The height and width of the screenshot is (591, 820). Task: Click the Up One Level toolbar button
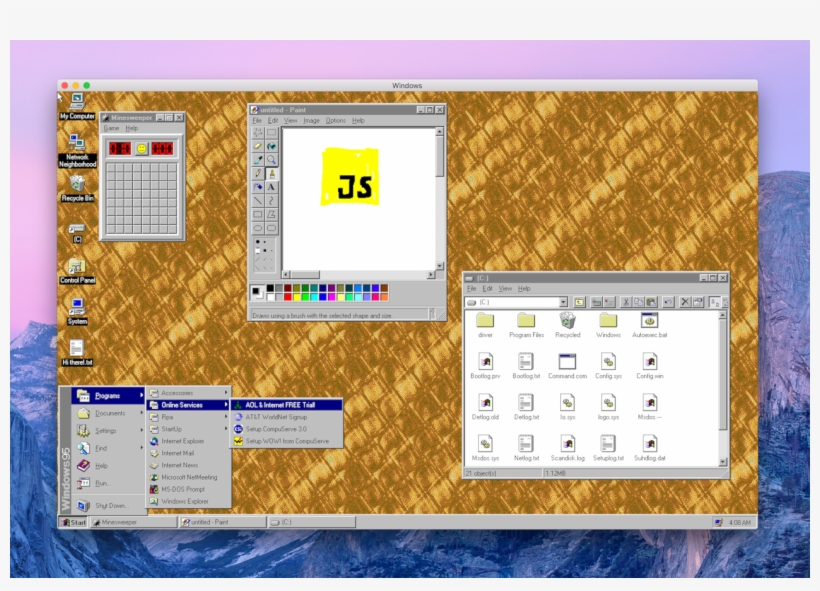(x=579, y=302)
